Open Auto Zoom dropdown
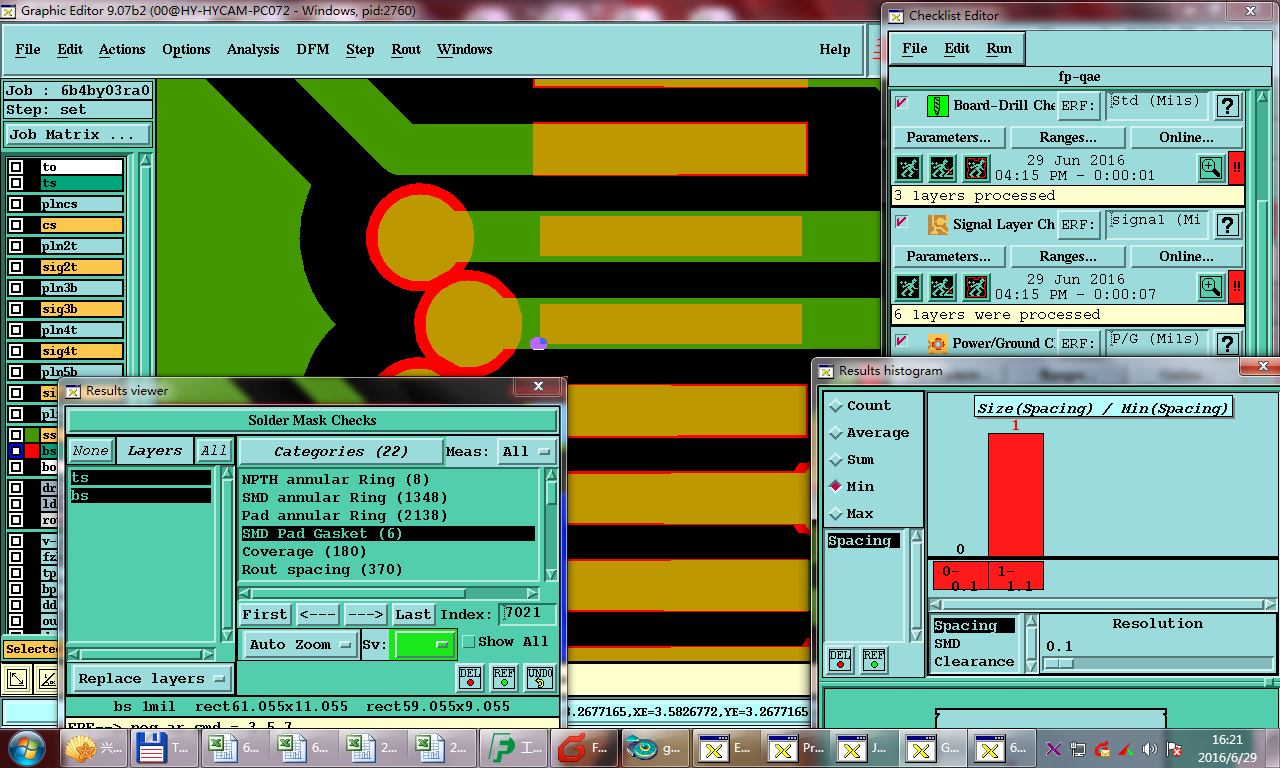The image size is (1280, 768). click(x=300, y=645)
